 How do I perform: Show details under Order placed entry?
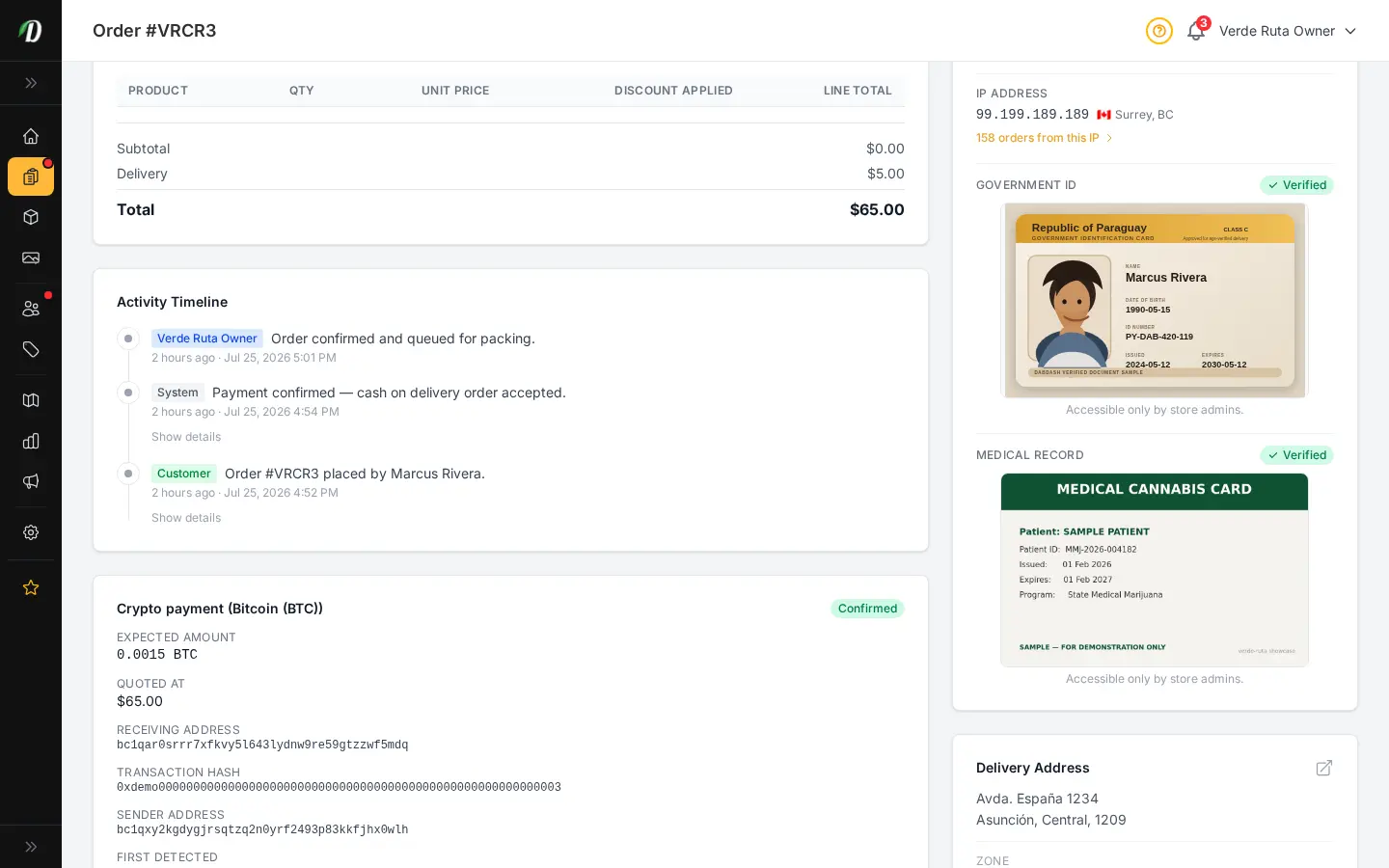[x=186, y=518]
